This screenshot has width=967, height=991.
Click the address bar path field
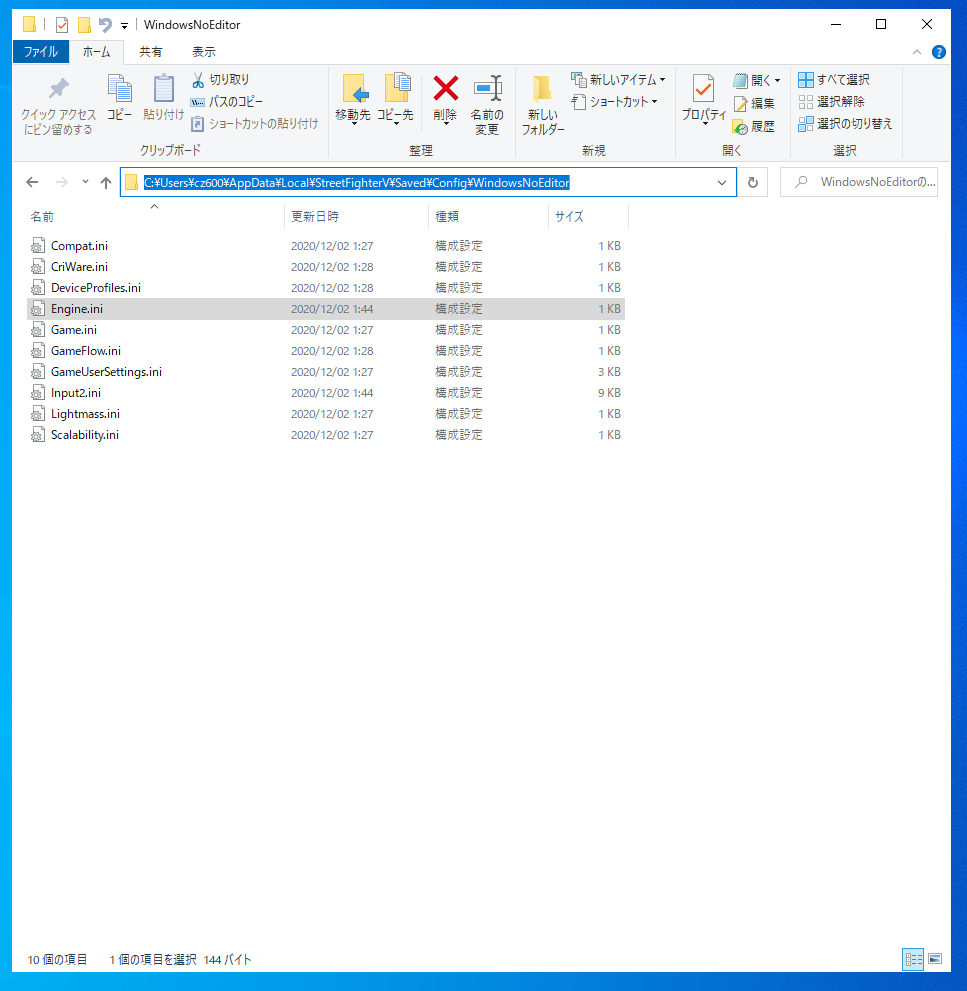[x=428, y=183]
